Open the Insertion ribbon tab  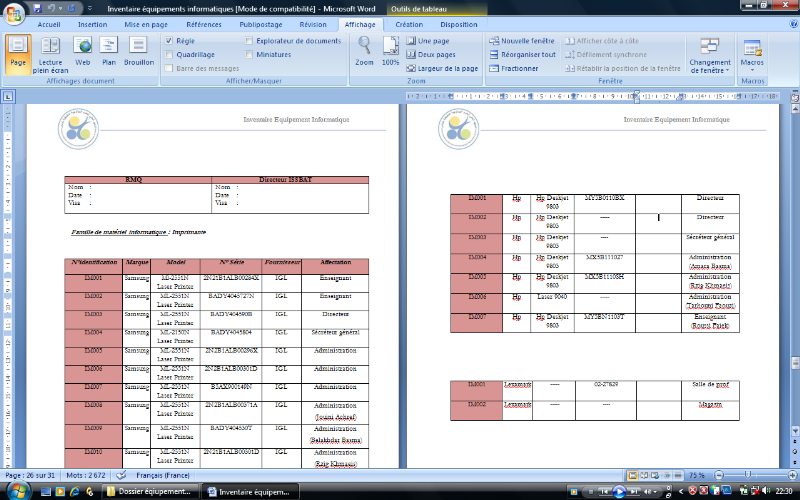(92, 24)
